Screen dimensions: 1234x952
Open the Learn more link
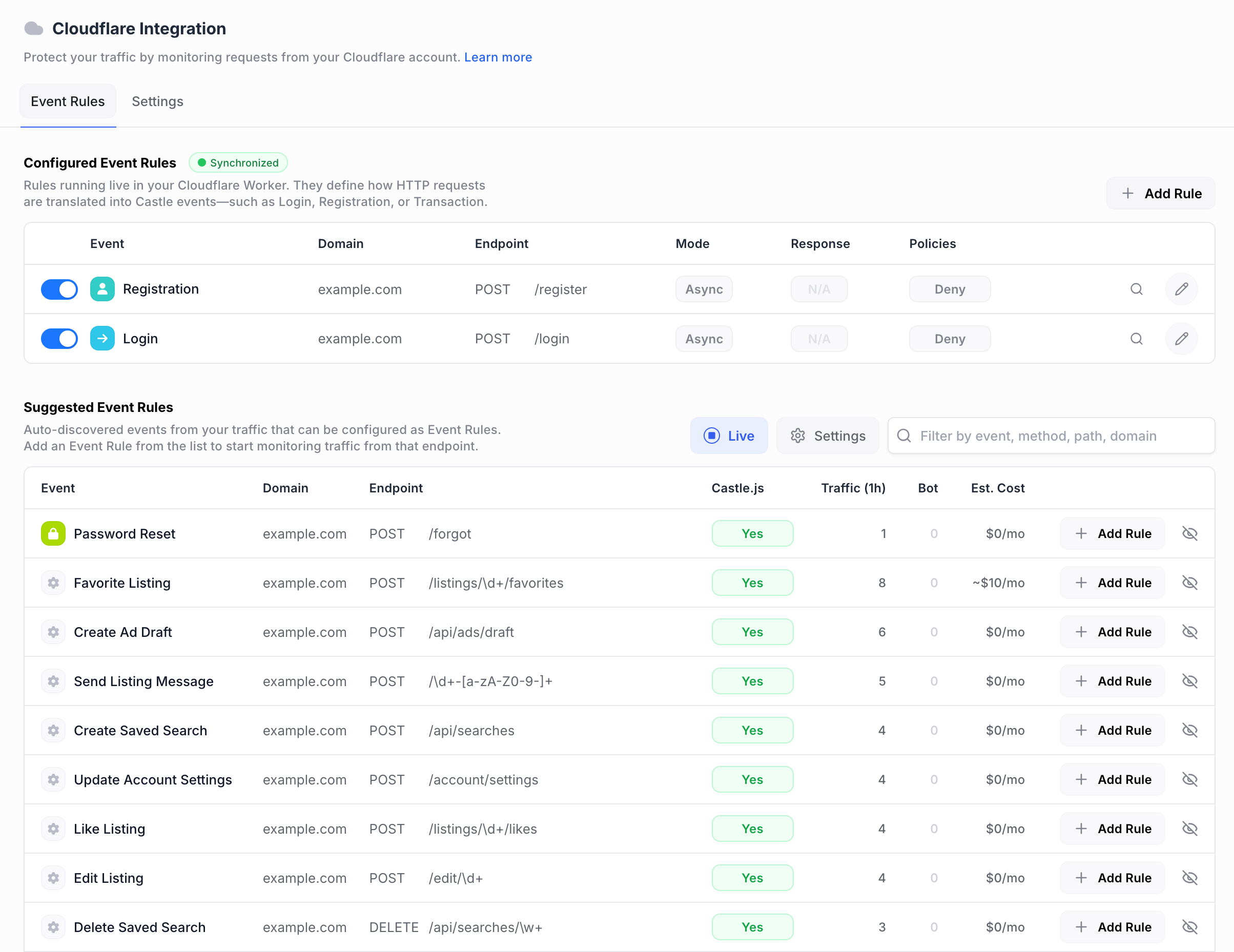coord(498,57)
